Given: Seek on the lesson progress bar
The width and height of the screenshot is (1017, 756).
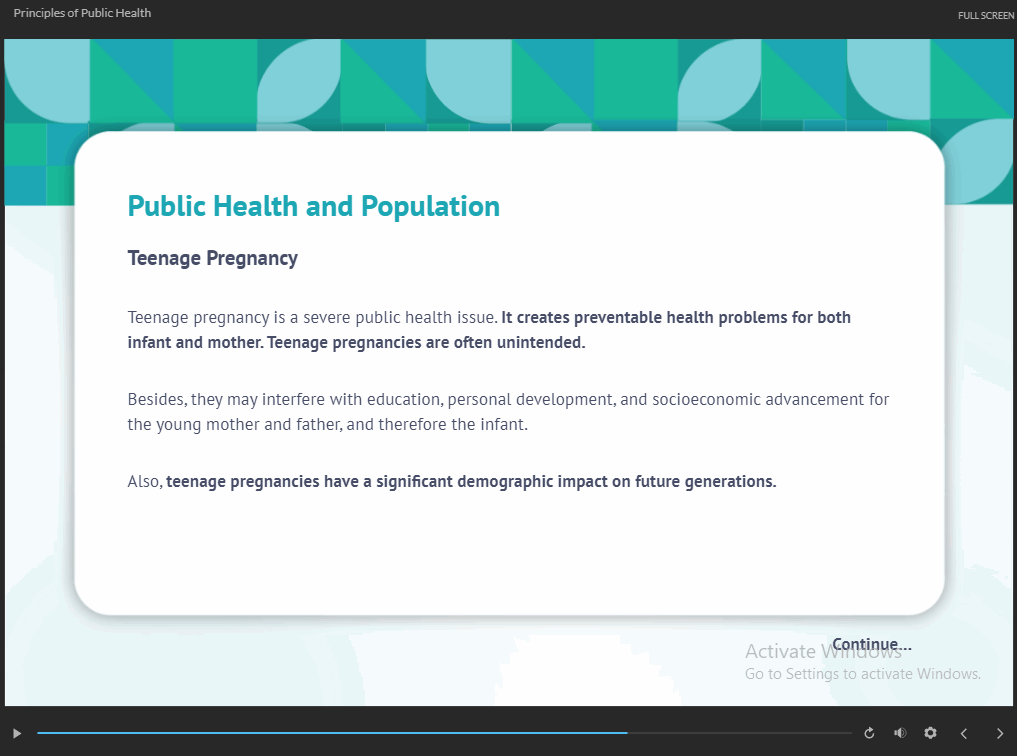Looking at the screenshot, I should pos(444,733).
